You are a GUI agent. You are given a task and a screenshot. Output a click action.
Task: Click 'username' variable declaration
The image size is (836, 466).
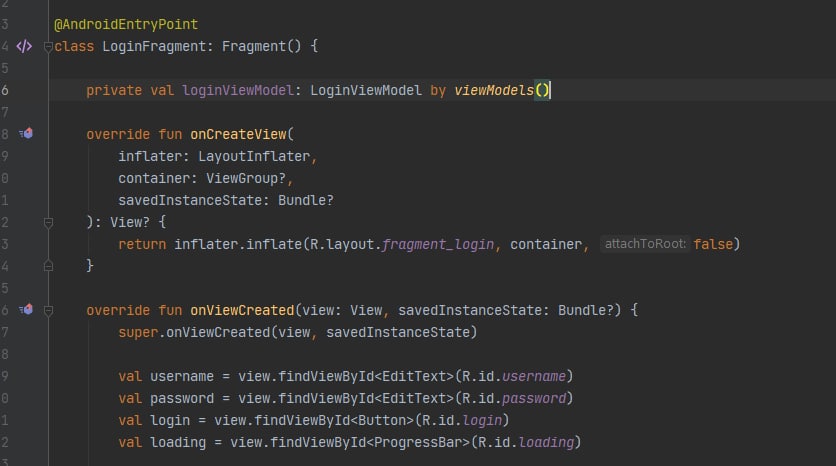pos(182,376)
